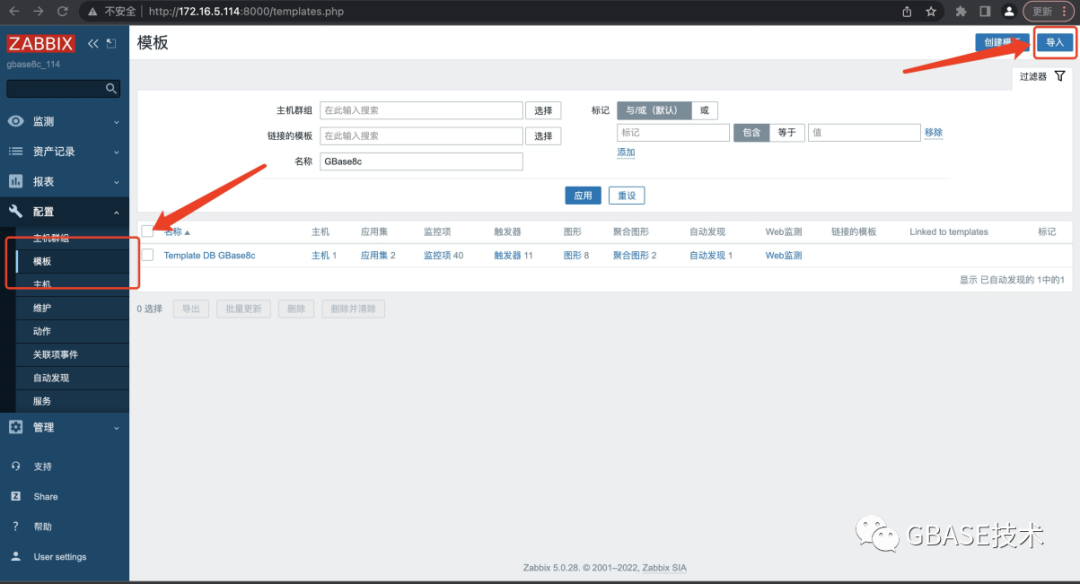
Task: Collapse the 配置 menu section
Action: point(116,212)
